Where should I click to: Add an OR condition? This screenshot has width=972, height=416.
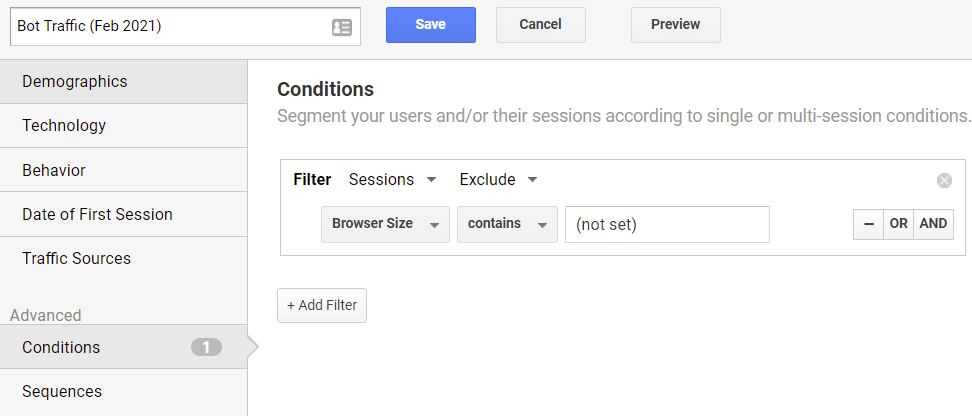click(x=898, y=224)
